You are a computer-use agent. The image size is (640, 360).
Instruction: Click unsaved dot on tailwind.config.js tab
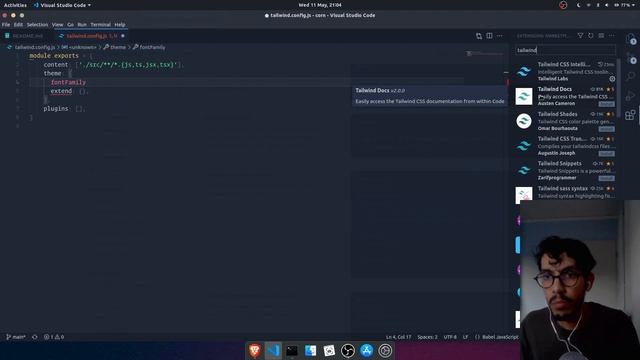click(123, 36)
